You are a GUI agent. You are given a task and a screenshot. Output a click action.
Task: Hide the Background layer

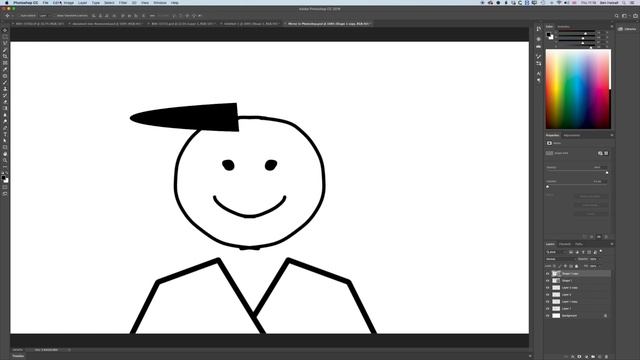click(x=548, y=316)
